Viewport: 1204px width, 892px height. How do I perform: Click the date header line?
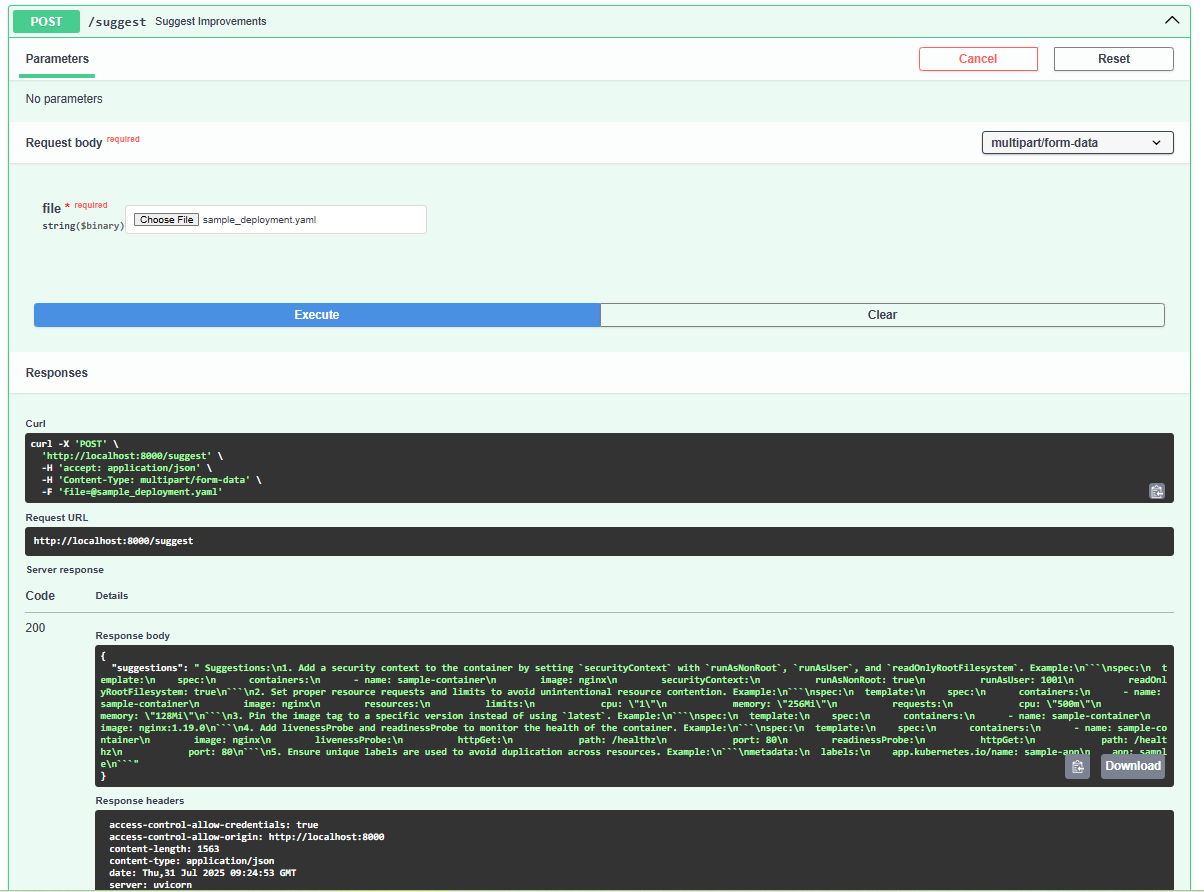(202, 873)
